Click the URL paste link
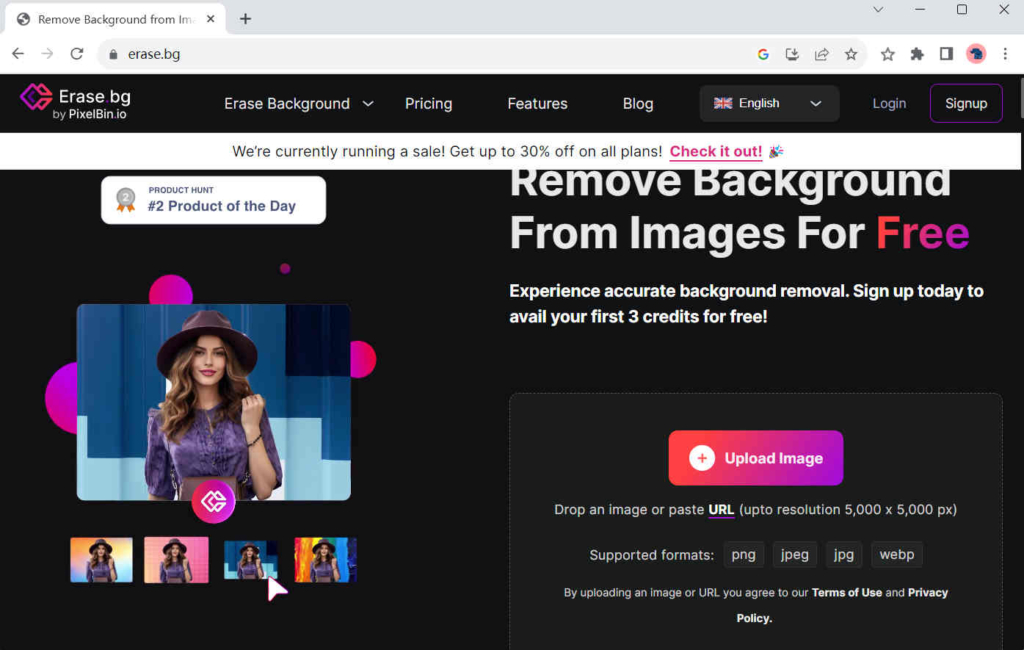 [x=721, y=510]
